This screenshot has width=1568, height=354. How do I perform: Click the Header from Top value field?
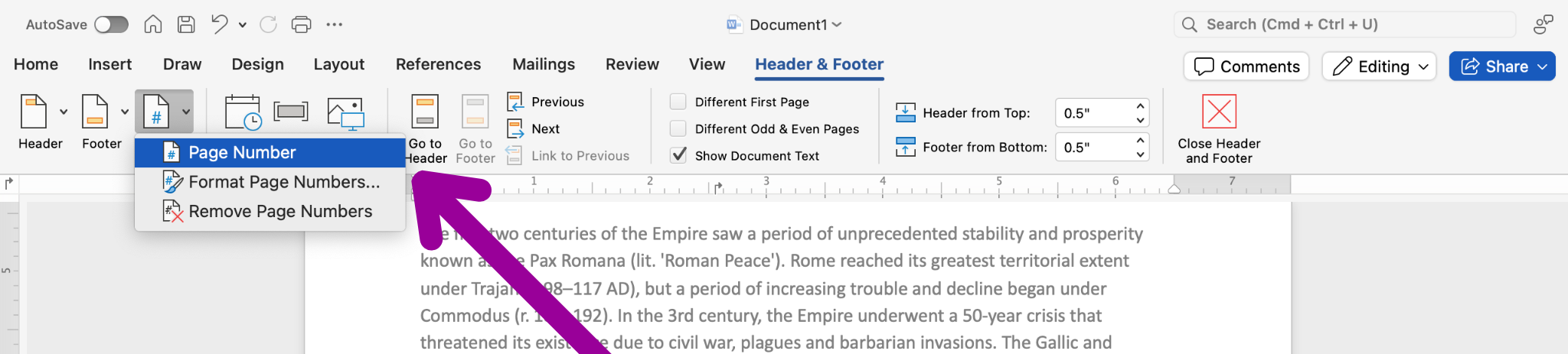[1093, 113]
